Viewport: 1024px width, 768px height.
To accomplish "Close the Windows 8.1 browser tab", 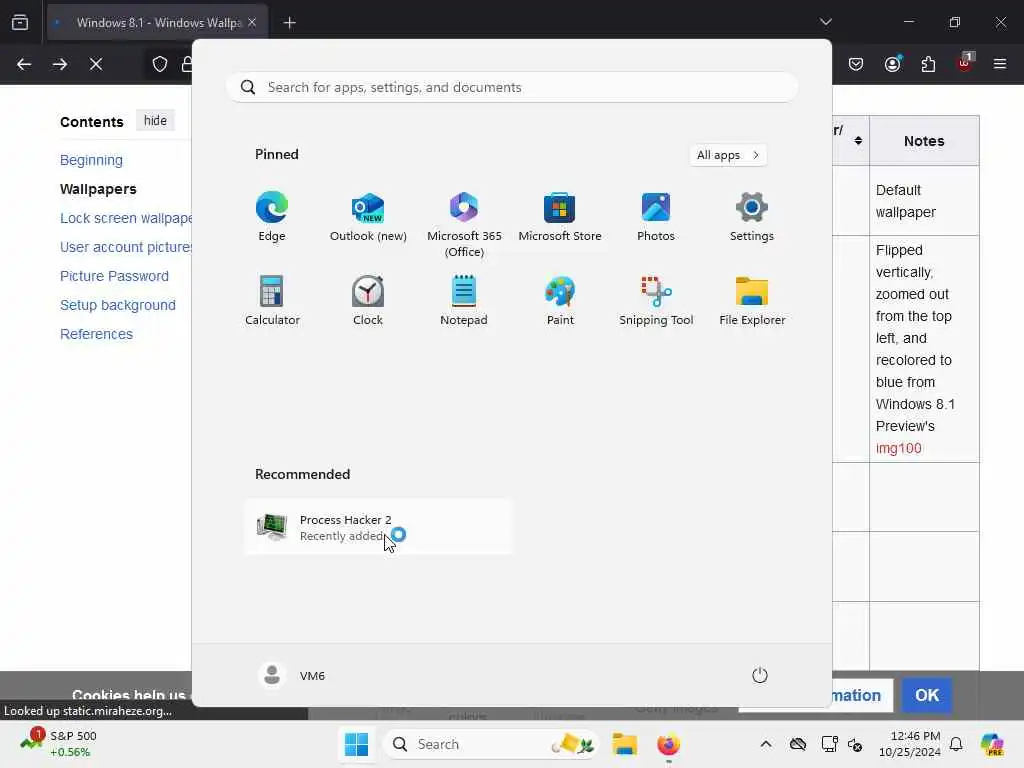I will point(252,23).
